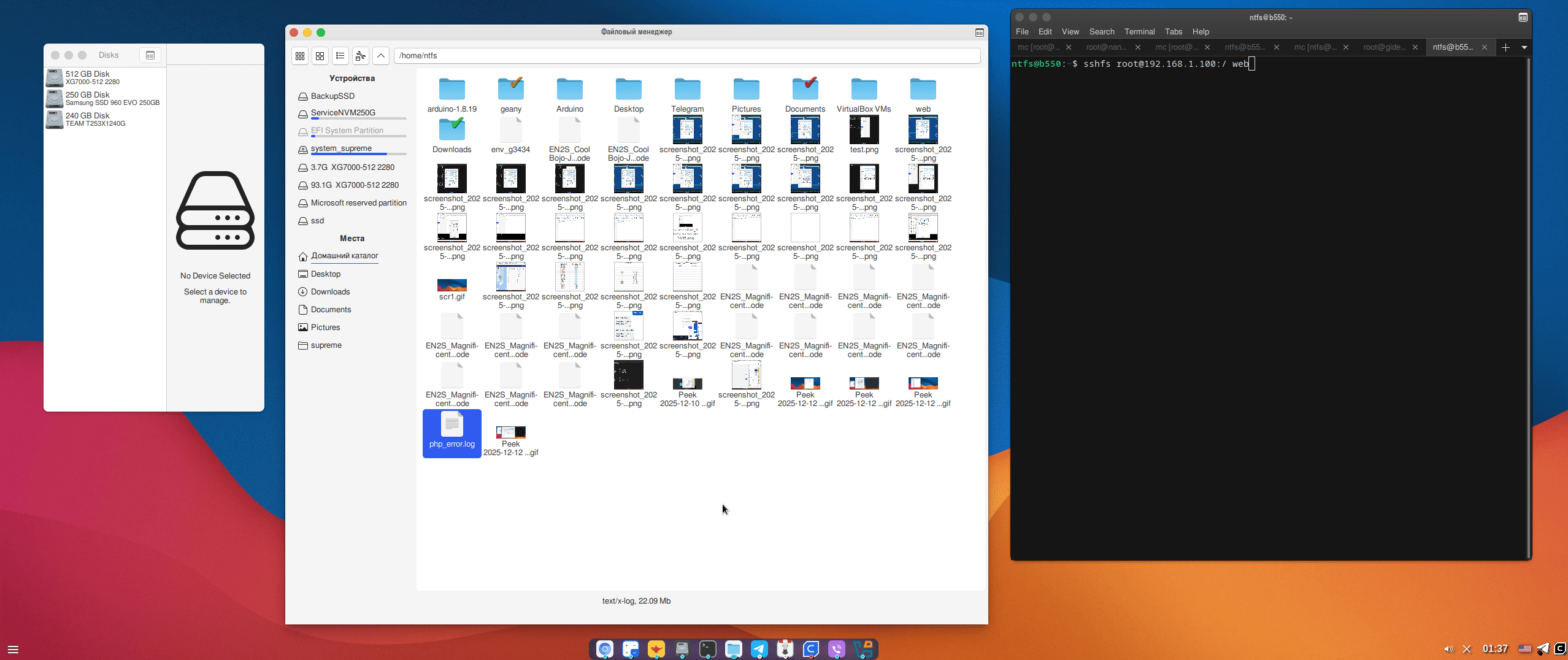Viewport: 1568px width, 660px height.
Task: Switch to the root@gide... terminal tab
Action: pos(1384,47)
